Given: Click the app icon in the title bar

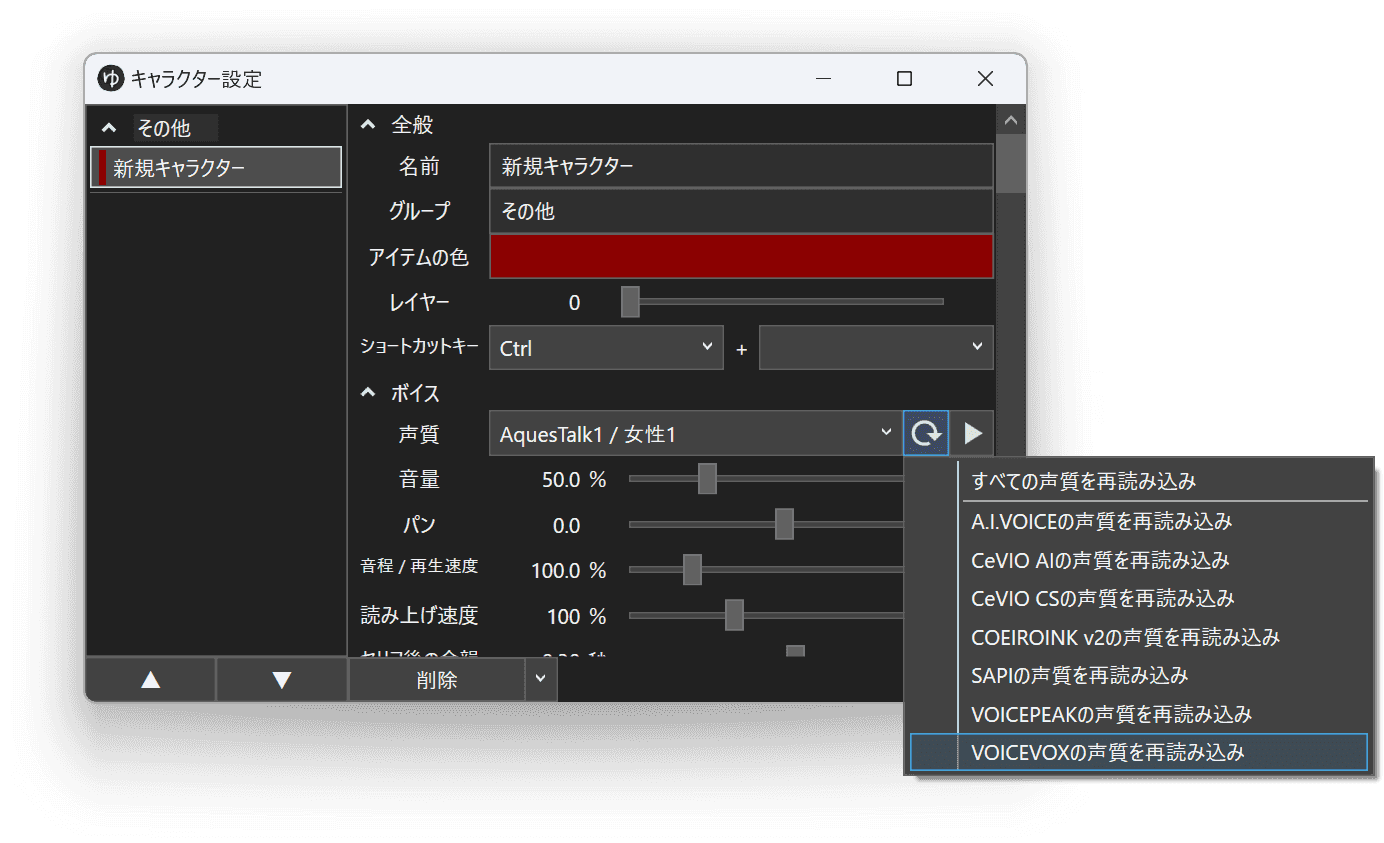Looking at the screenshot, I should point(111,78).
